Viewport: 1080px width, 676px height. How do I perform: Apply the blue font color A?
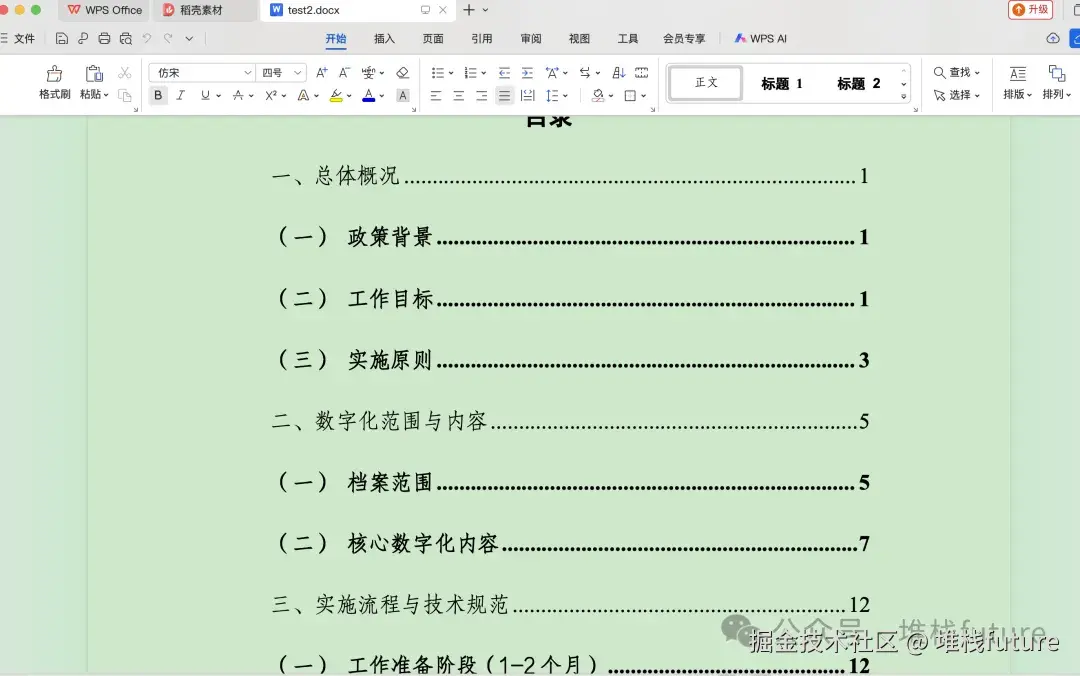tap(369, 96)
